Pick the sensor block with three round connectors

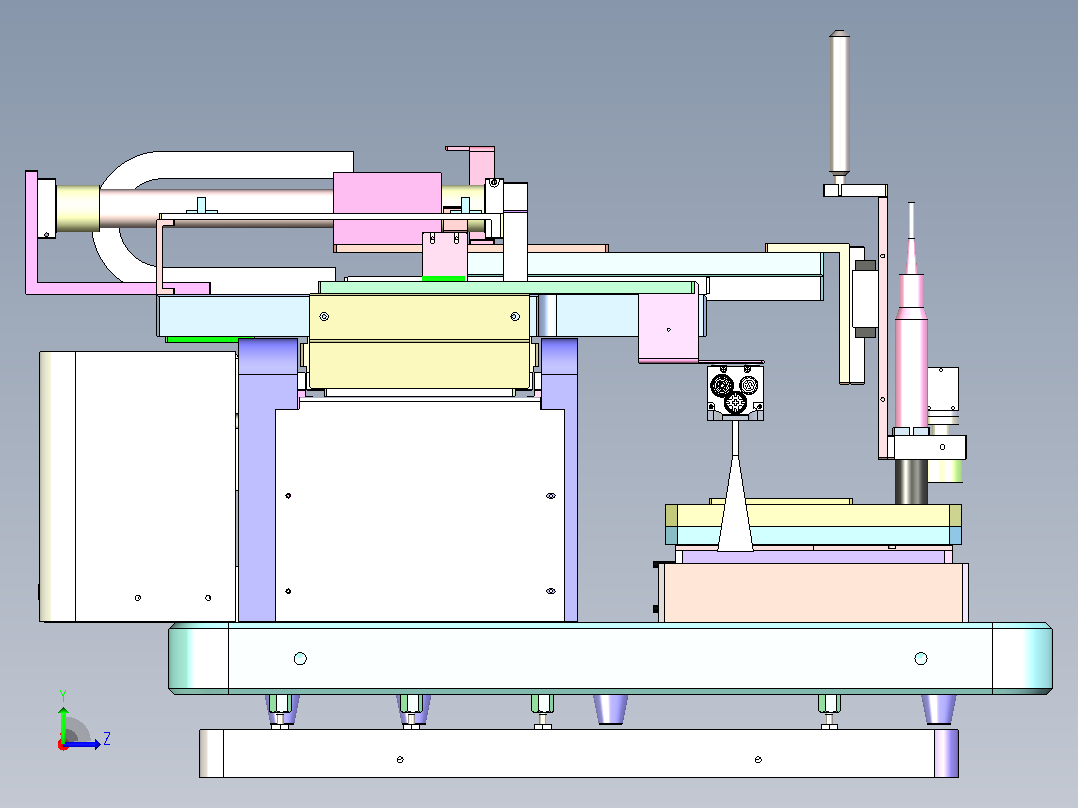(735, 391)
